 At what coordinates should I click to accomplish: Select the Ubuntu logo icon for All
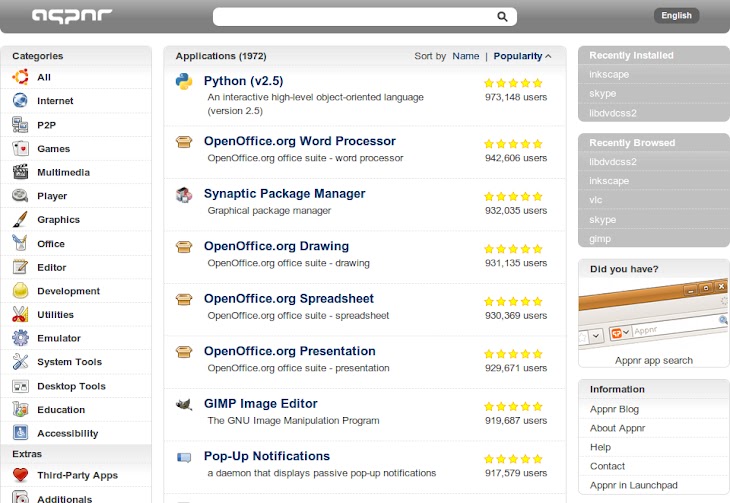[x=20, y=77]
